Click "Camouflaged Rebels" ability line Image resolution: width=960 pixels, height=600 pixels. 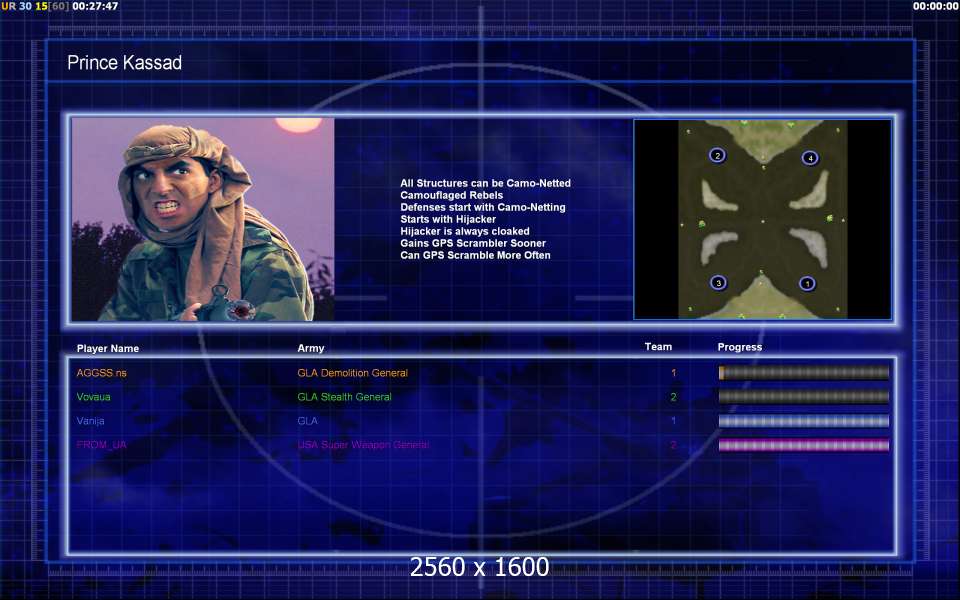[x=452, y=195]
